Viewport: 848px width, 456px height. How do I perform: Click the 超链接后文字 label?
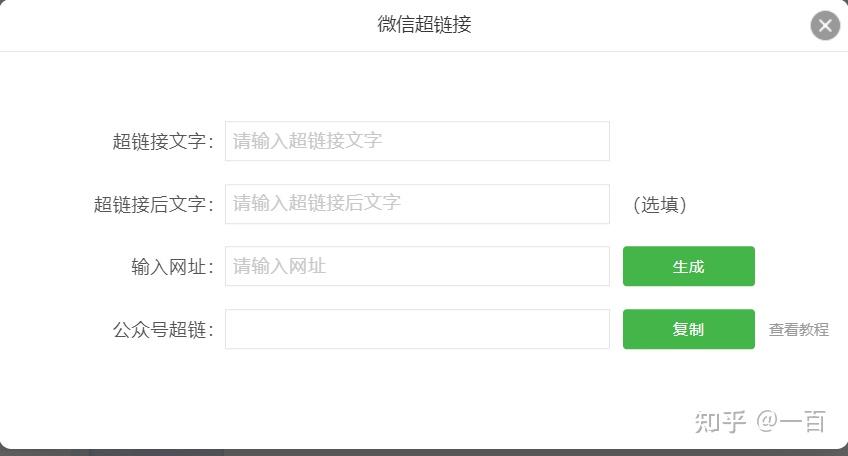(x=153, y=205)
